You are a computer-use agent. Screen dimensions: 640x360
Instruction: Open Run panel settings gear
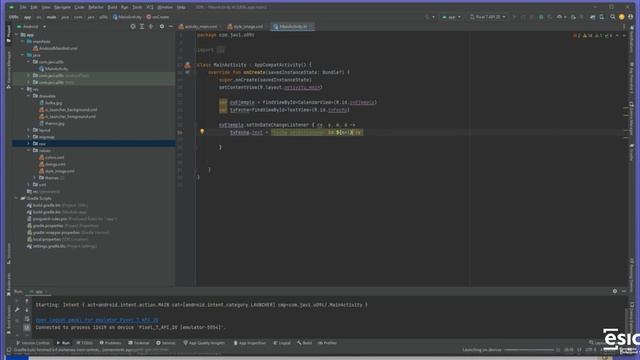pos(615,291)
